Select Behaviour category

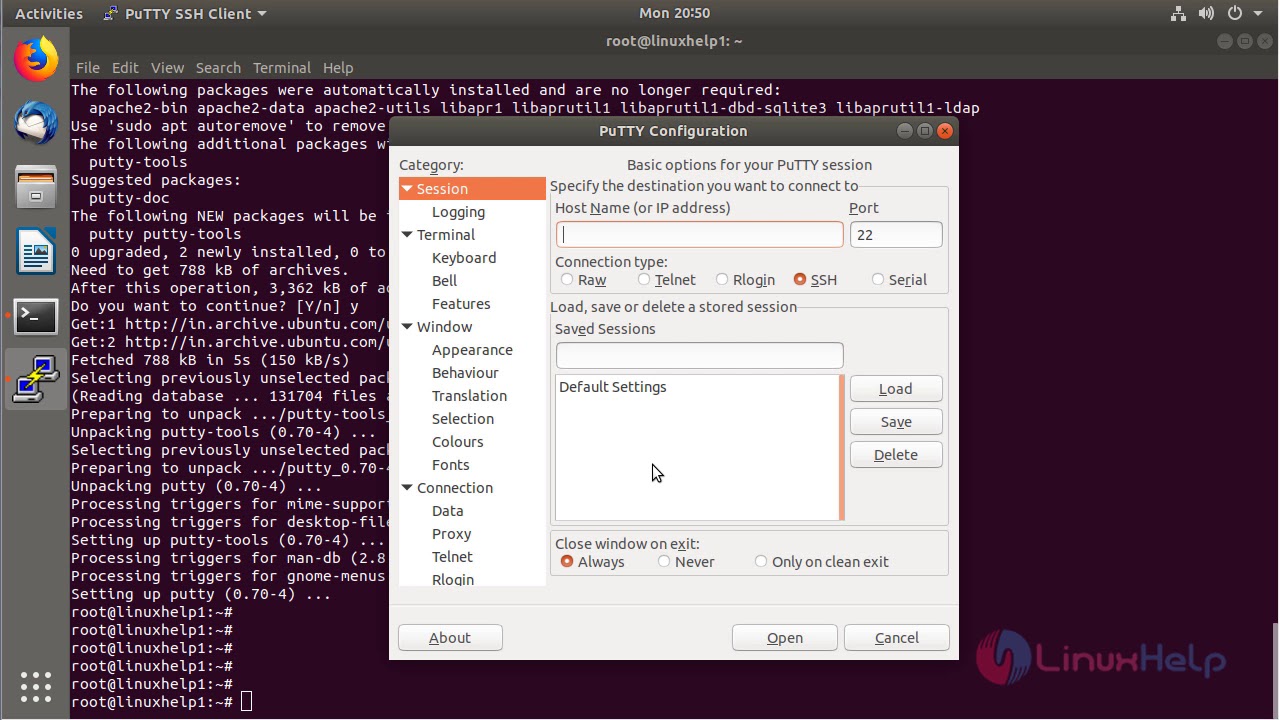[x=465, y=373]
